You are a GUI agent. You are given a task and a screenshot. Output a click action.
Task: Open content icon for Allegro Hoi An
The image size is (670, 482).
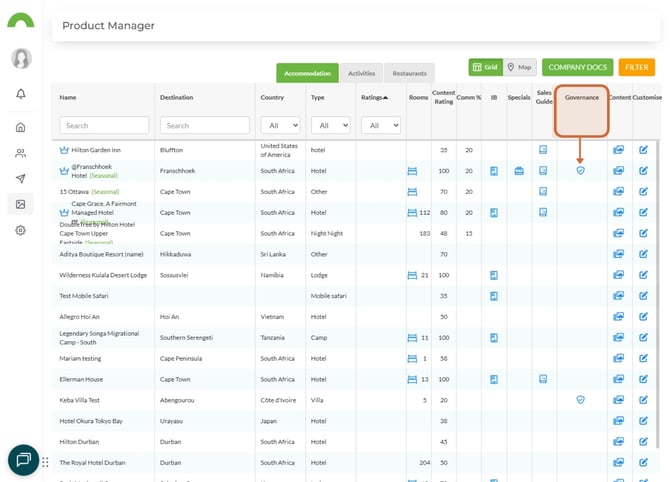[x=618, y=316]
